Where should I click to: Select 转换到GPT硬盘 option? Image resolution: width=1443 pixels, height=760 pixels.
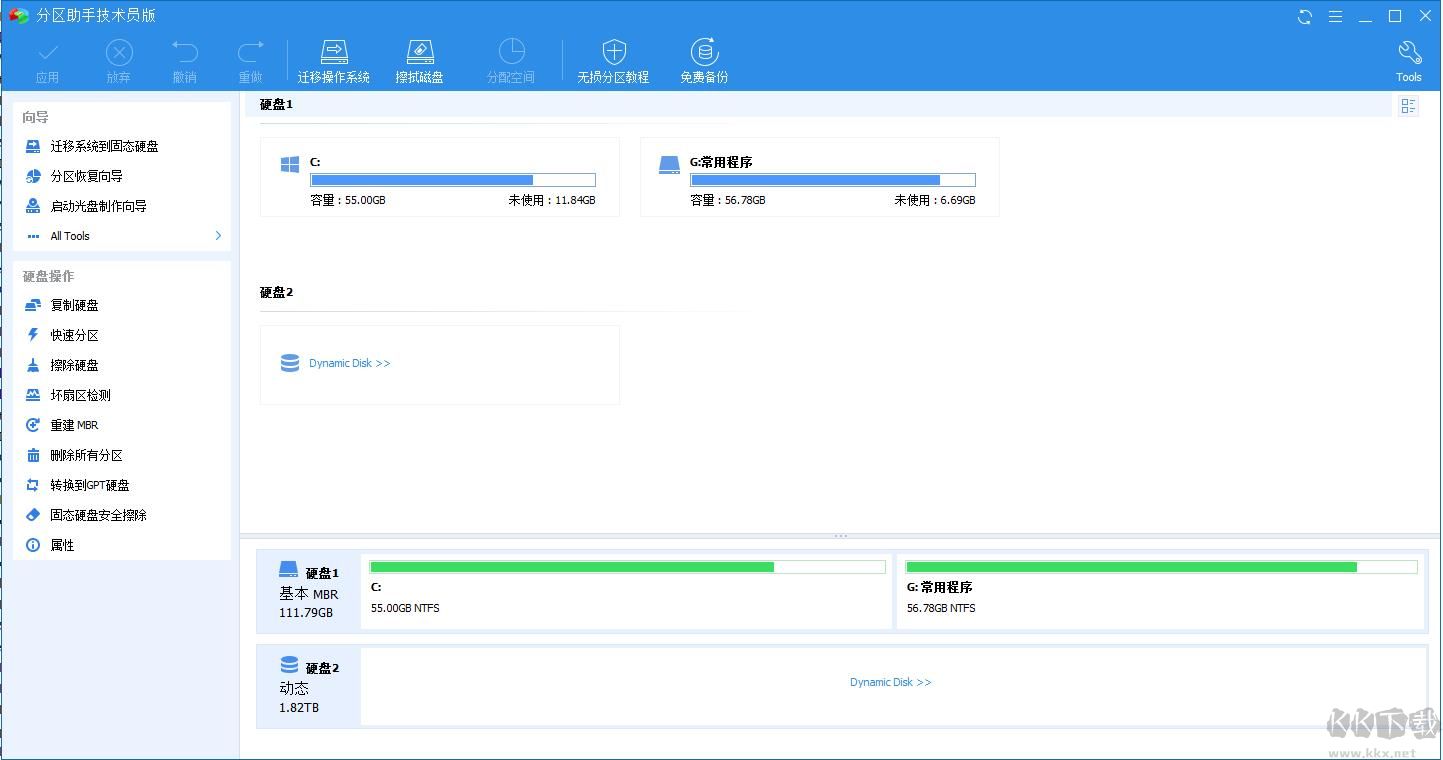point(89,485)
